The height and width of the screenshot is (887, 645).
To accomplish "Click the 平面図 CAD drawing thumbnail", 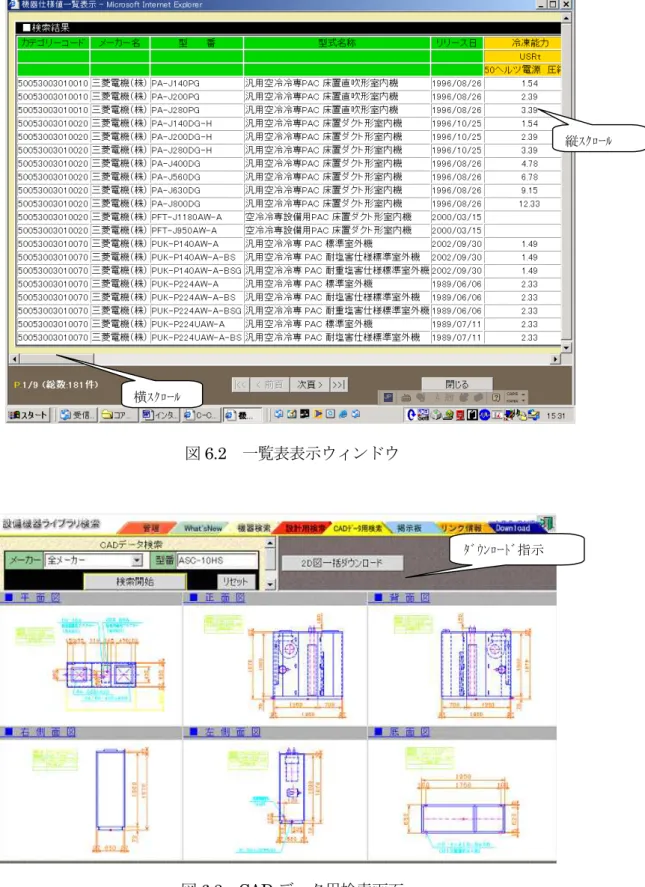I will coord(91,665).
